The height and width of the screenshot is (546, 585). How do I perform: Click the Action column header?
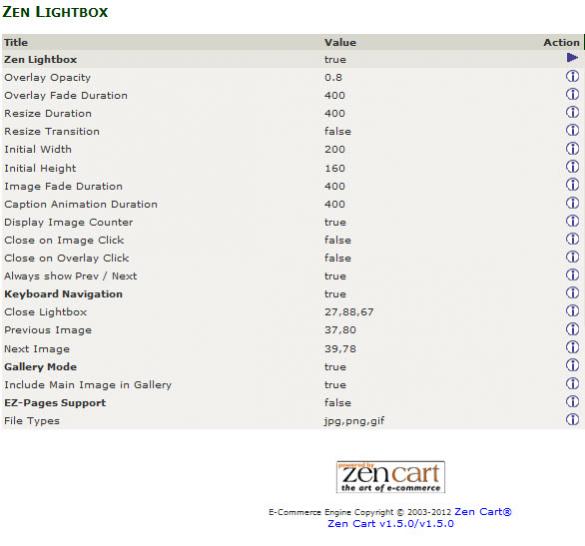point(561,42)
